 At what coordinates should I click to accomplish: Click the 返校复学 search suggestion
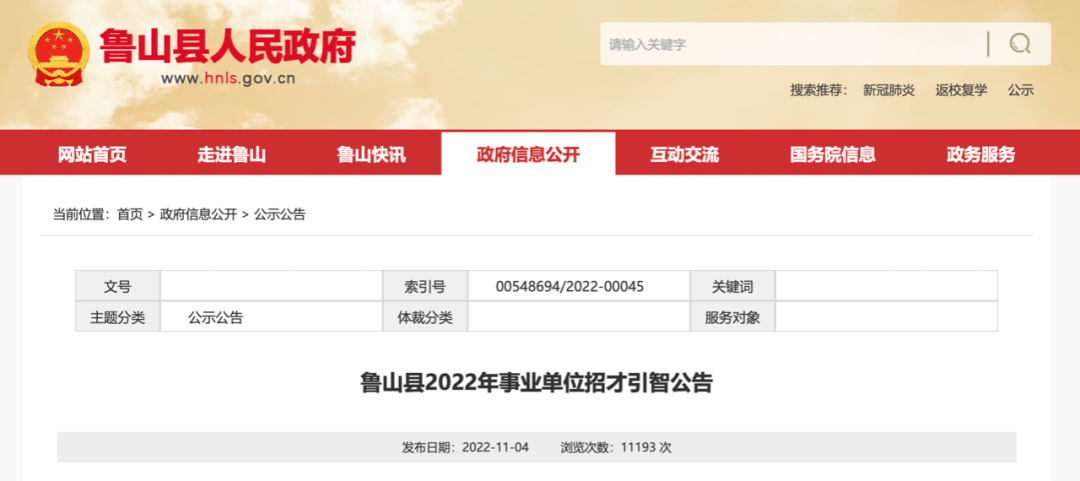click(962, 90)
